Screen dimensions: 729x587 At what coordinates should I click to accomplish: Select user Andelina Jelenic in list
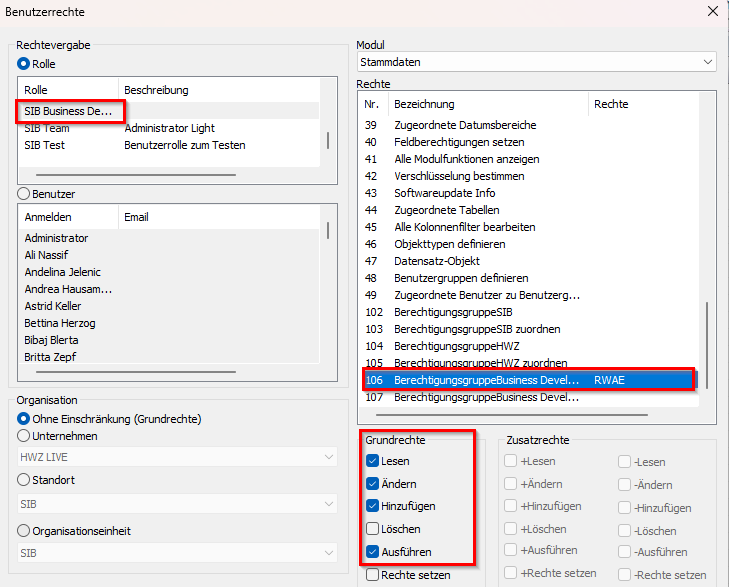[62, 272]
